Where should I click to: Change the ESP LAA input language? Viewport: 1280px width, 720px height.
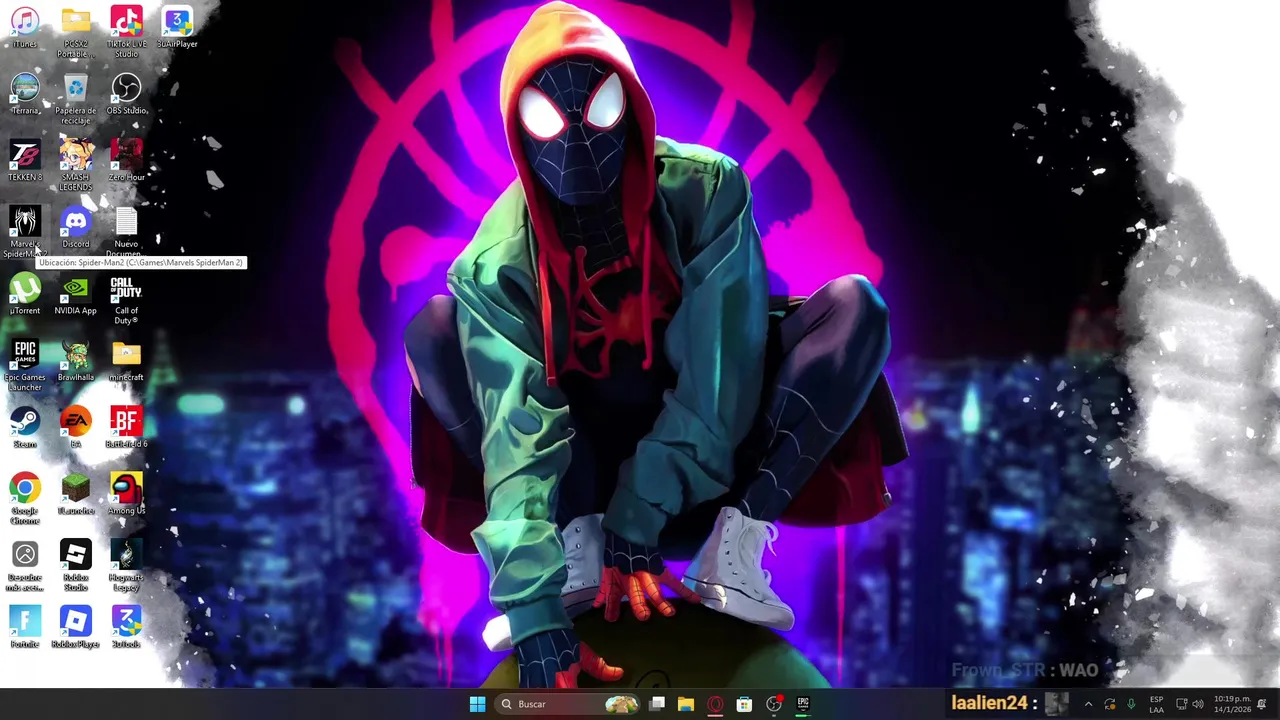[1157, 704]
